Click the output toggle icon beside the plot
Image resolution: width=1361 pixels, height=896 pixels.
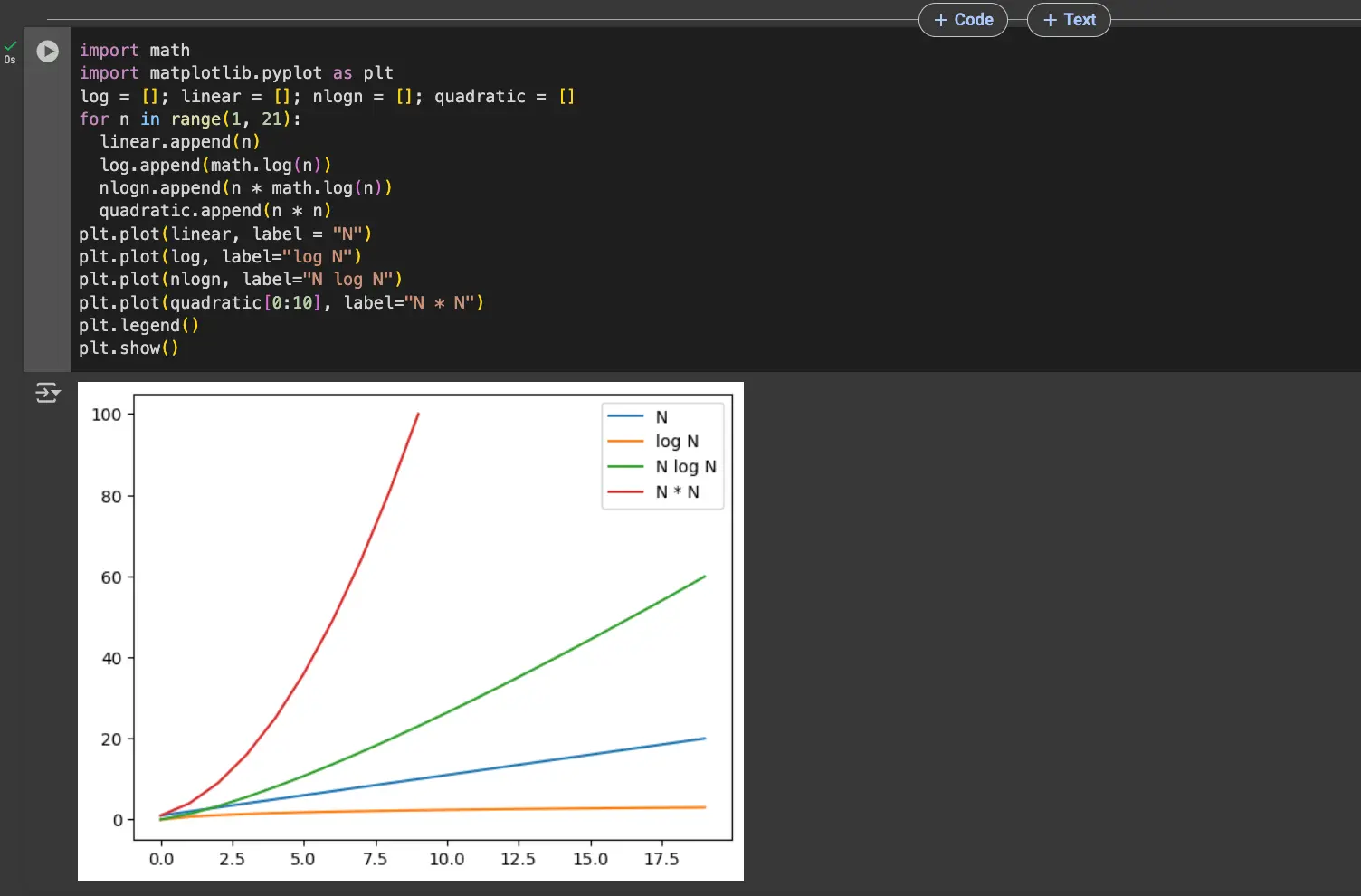tap(47, 393)
